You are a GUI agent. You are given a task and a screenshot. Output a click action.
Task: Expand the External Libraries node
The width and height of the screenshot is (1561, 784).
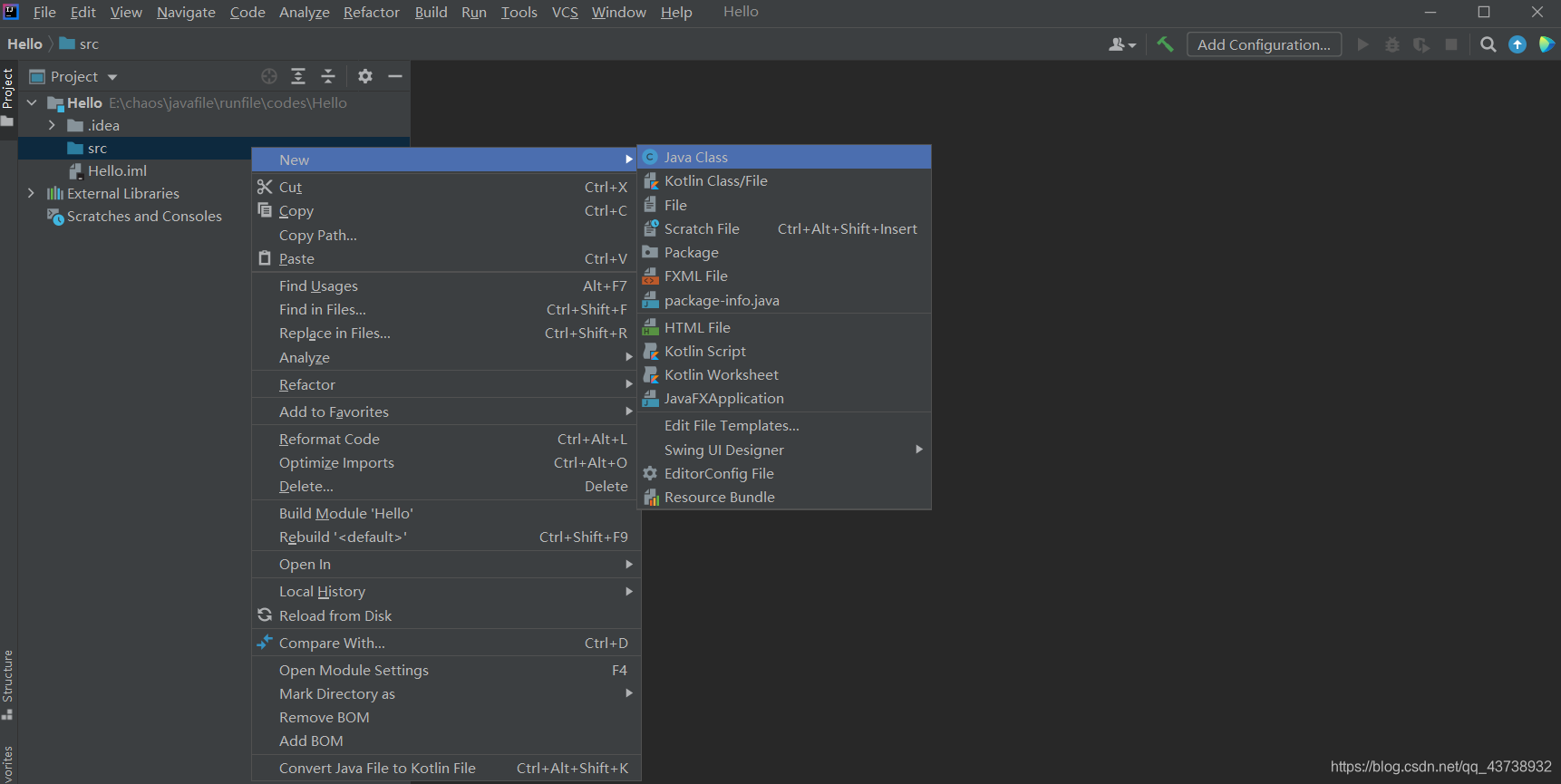[32, 193]
